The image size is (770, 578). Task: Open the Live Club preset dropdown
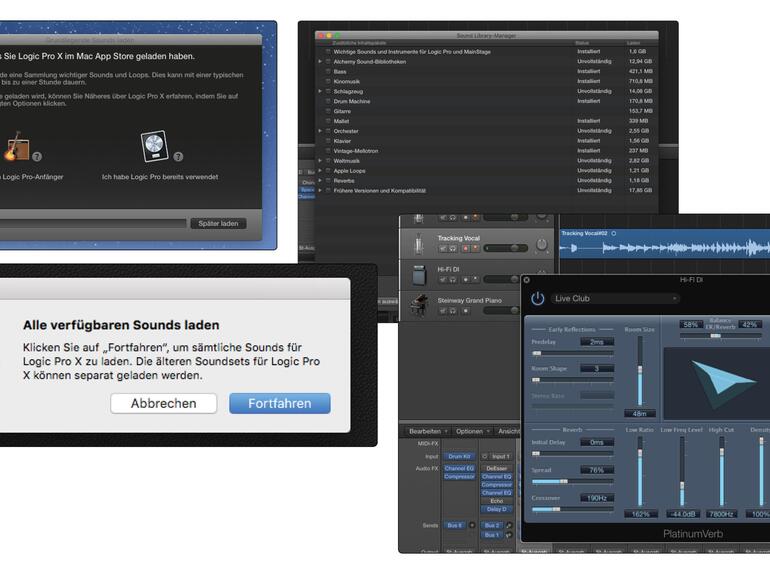click(x=616, y=299)
